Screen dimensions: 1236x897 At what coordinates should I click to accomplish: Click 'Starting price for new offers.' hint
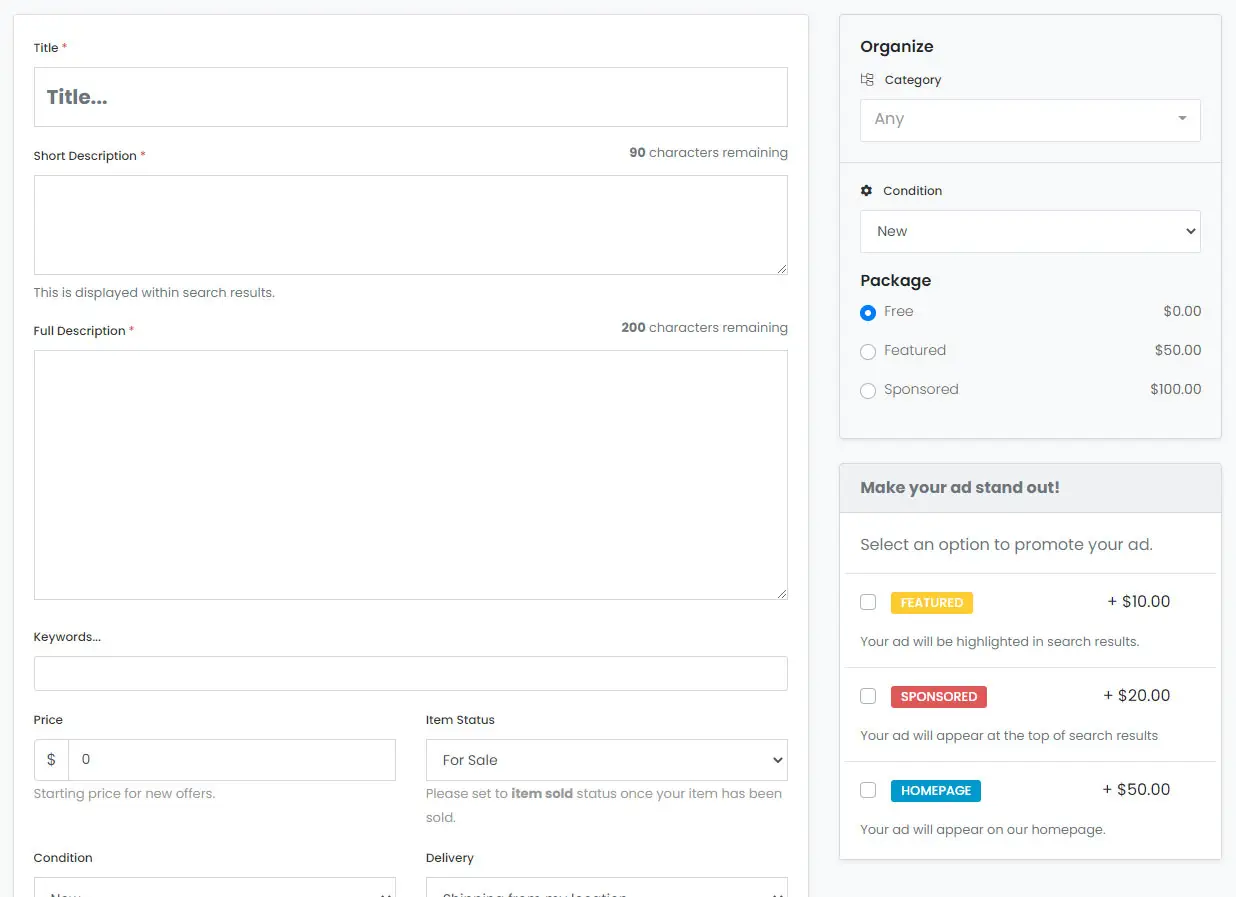(124, 794)
